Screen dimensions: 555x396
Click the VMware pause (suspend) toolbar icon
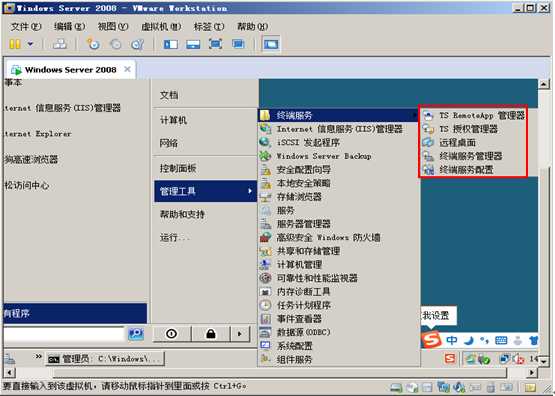tap(15, 44)
